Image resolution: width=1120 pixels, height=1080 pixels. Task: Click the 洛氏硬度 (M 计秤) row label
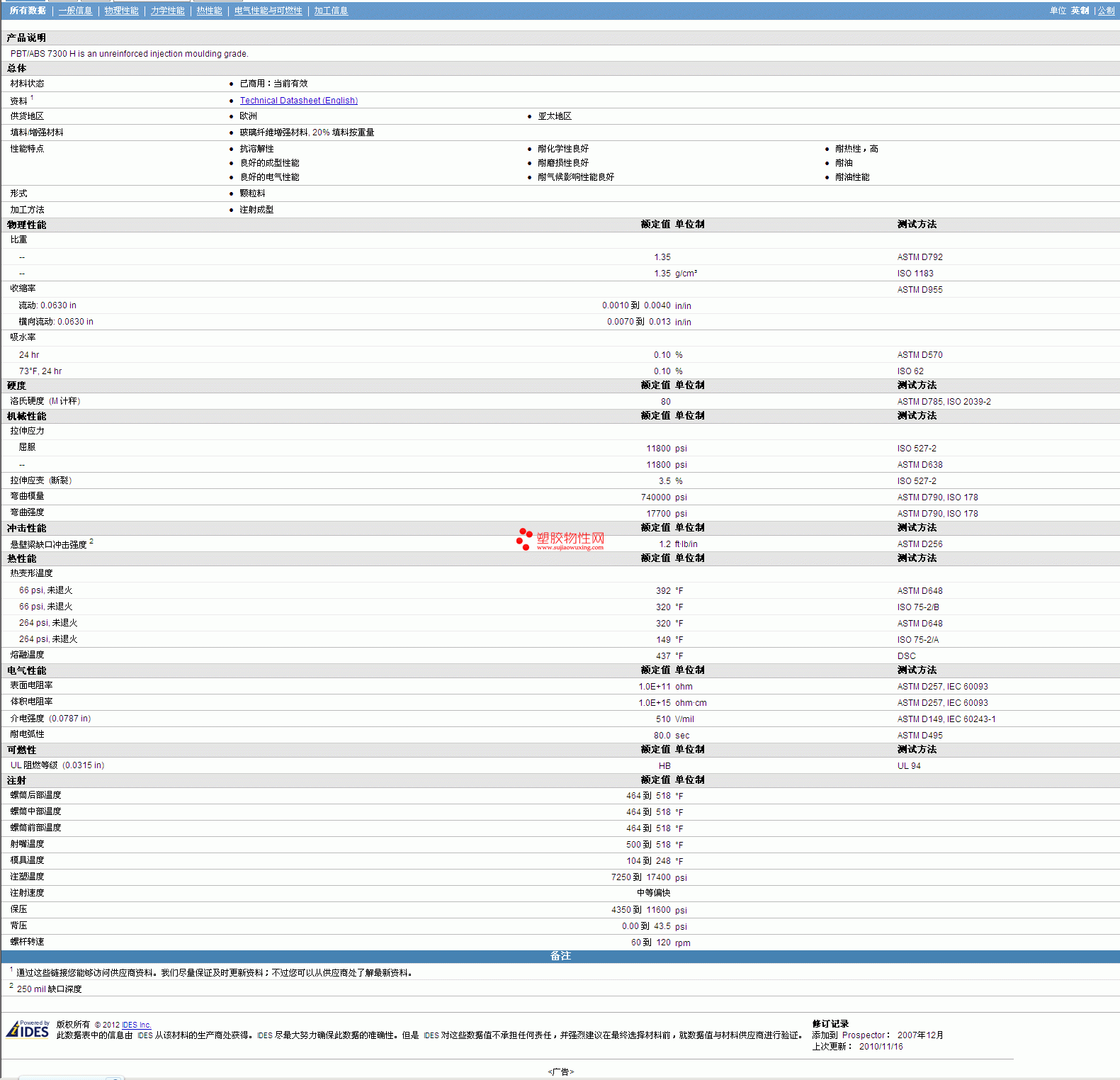45,401
